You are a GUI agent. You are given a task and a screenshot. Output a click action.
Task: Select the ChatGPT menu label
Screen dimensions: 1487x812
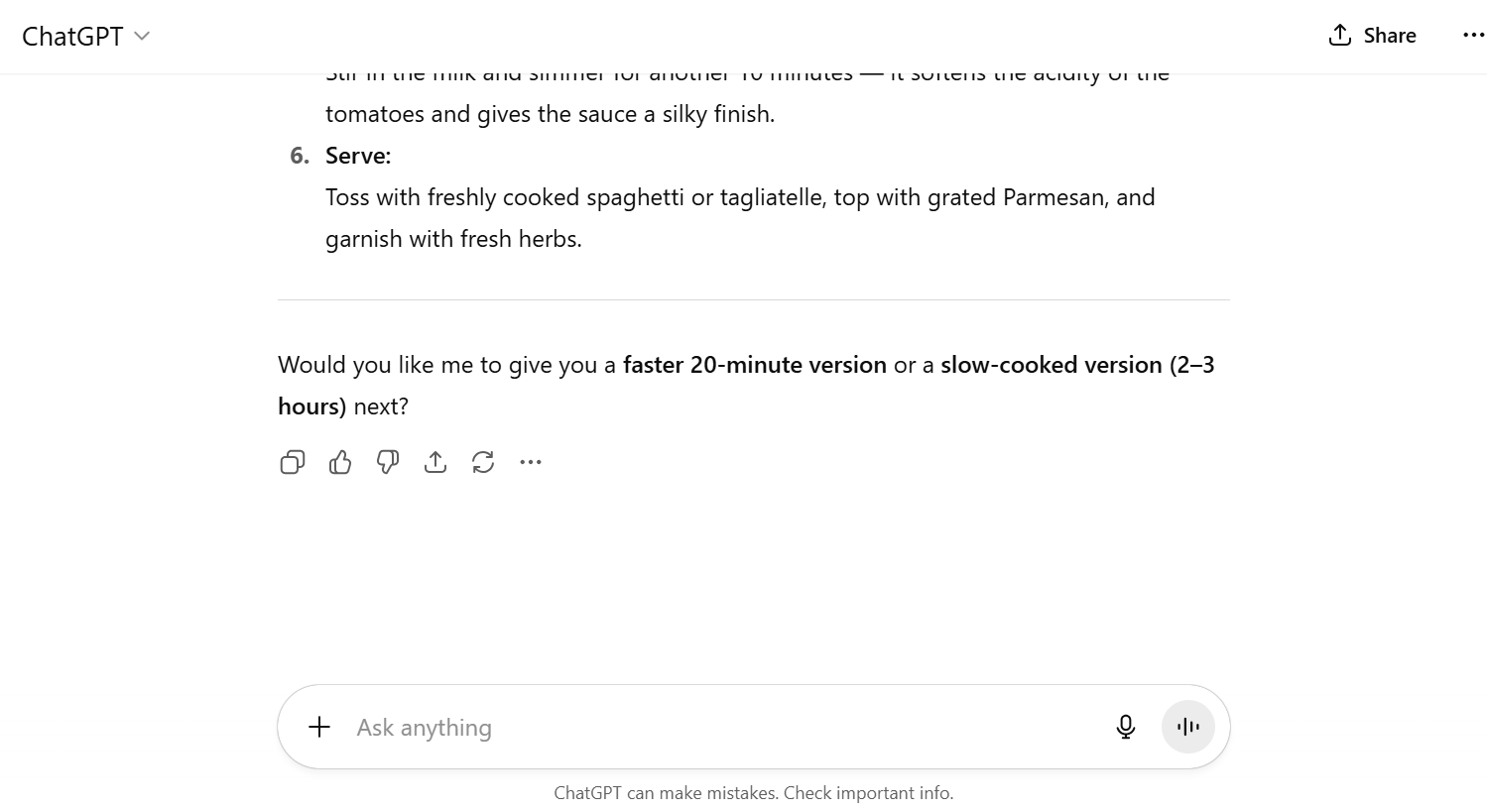tap(71, 36)
